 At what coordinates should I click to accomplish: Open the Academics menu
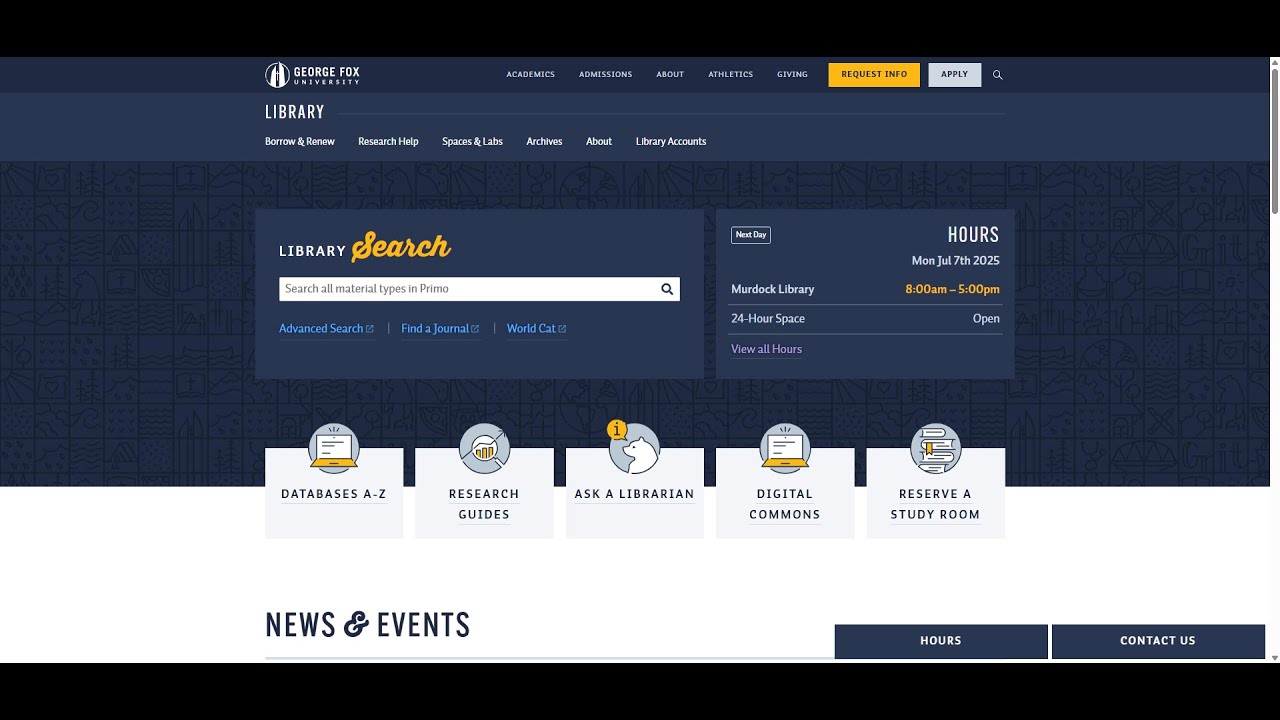tap(530, 75)
